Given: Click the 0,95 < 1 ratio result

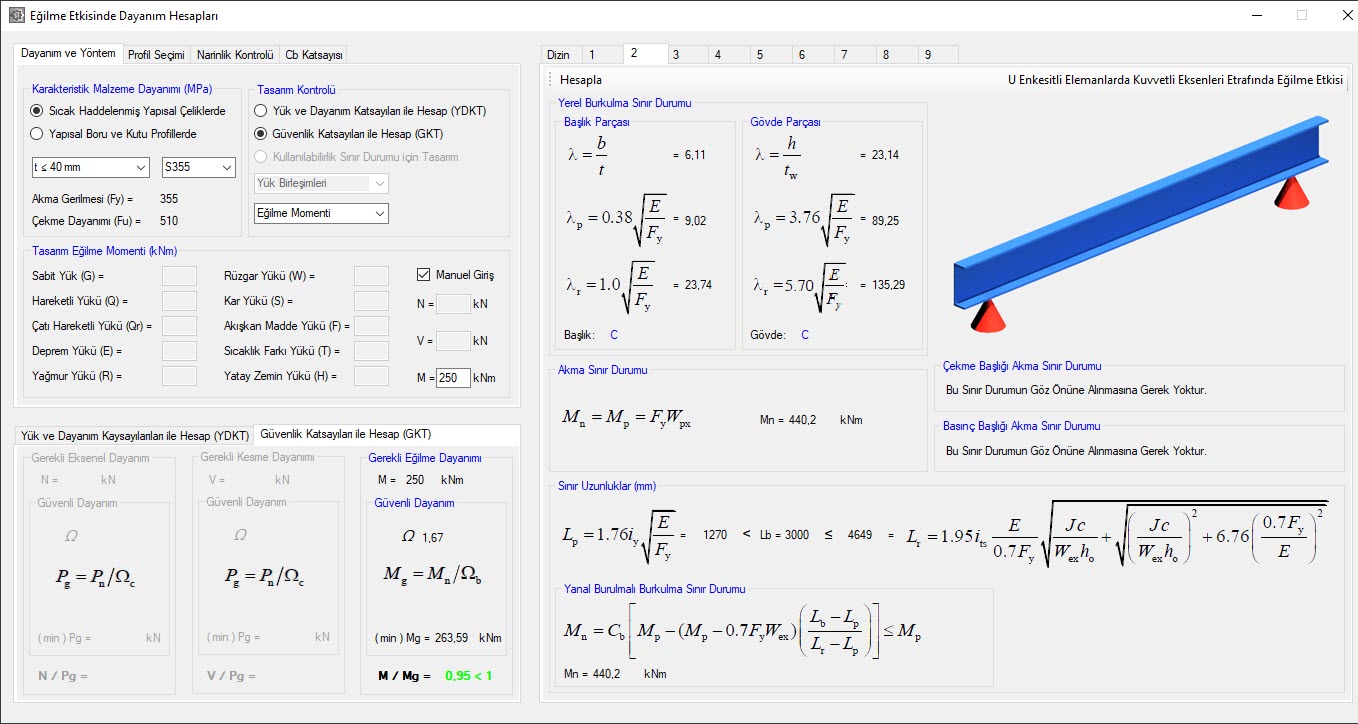Looking at the screenshot, I should (x=469, y=676).
